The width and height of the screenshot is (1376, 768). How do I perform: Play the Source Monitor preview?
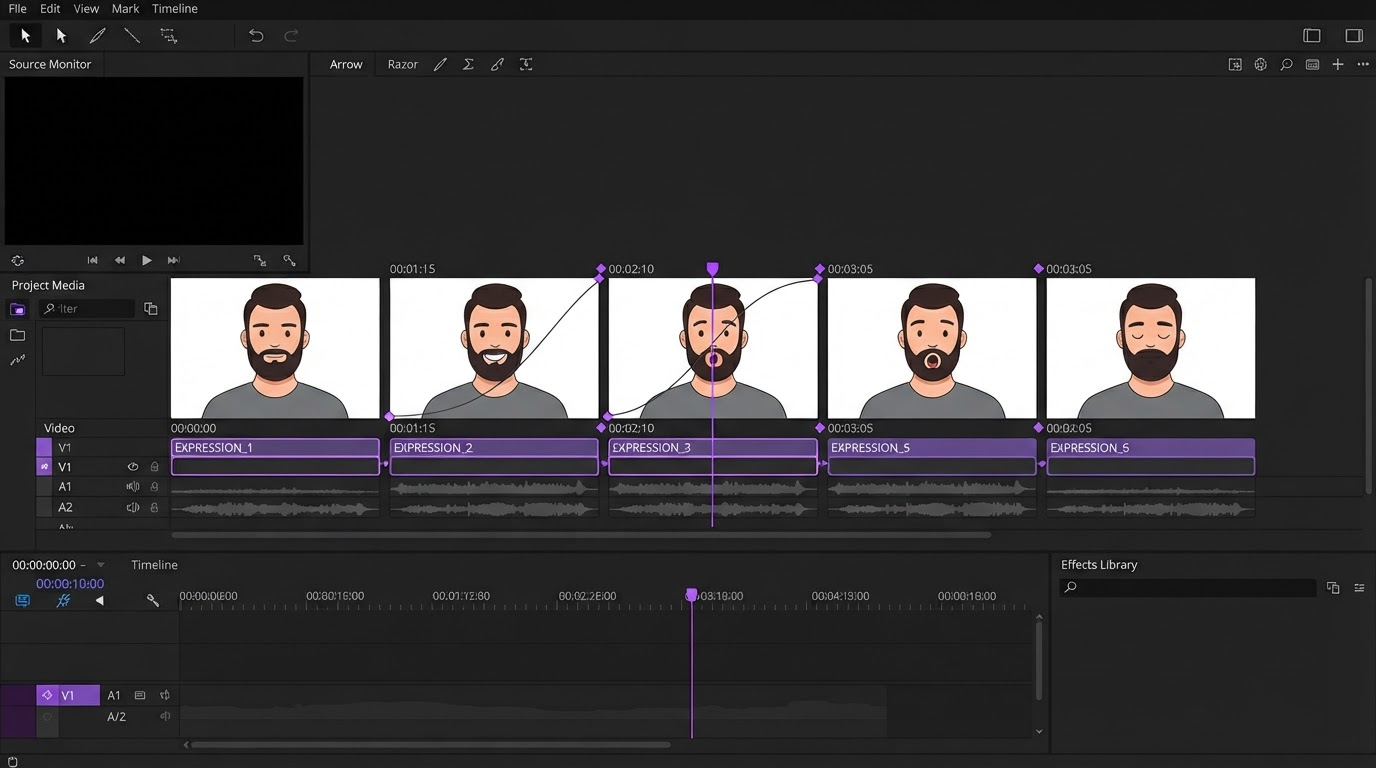coord(147,260)
